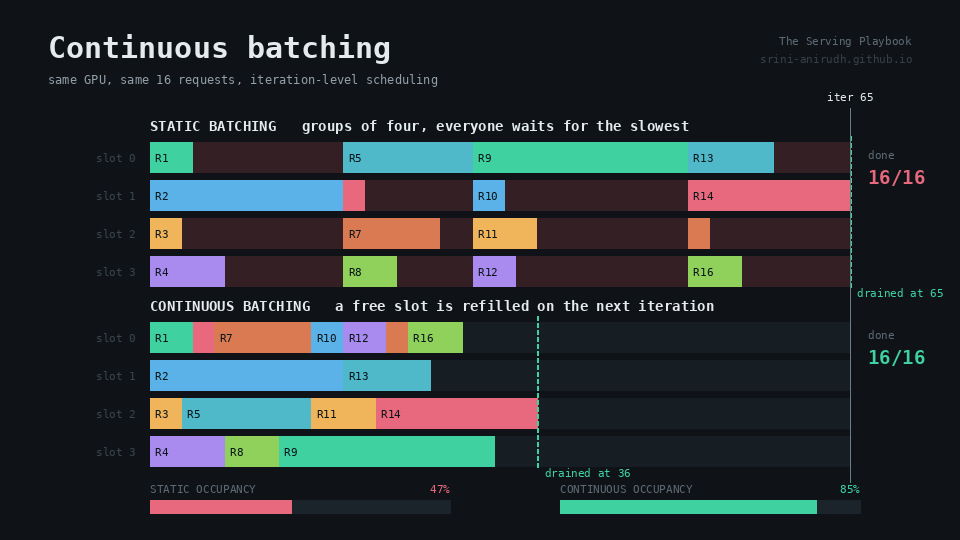The image size is (960, 540).
Task: Click R10 block in static batching
Action: point(489,195)
